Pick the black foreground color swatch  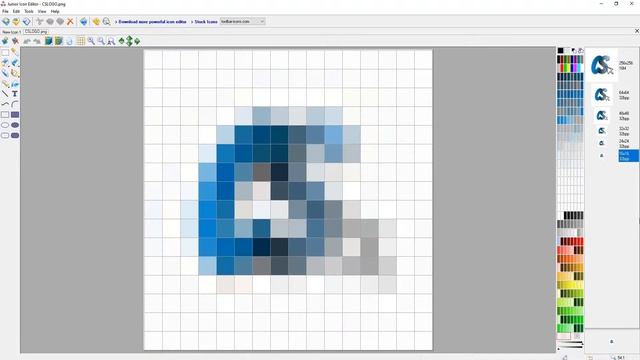[561, 51]
